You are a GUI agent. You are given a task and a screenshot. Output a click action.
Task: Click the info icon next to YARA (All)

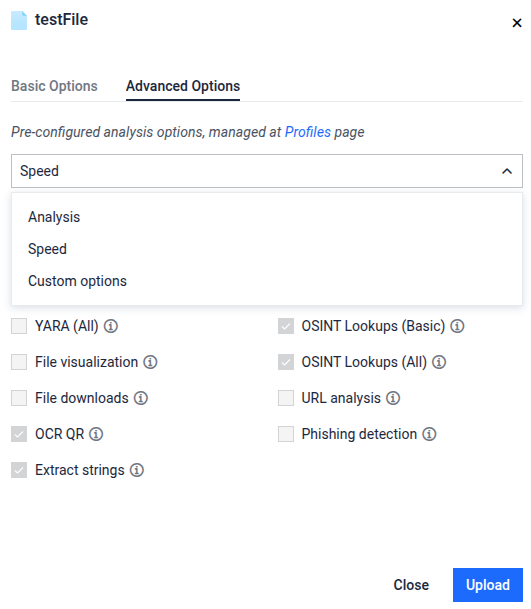(111, 326)
